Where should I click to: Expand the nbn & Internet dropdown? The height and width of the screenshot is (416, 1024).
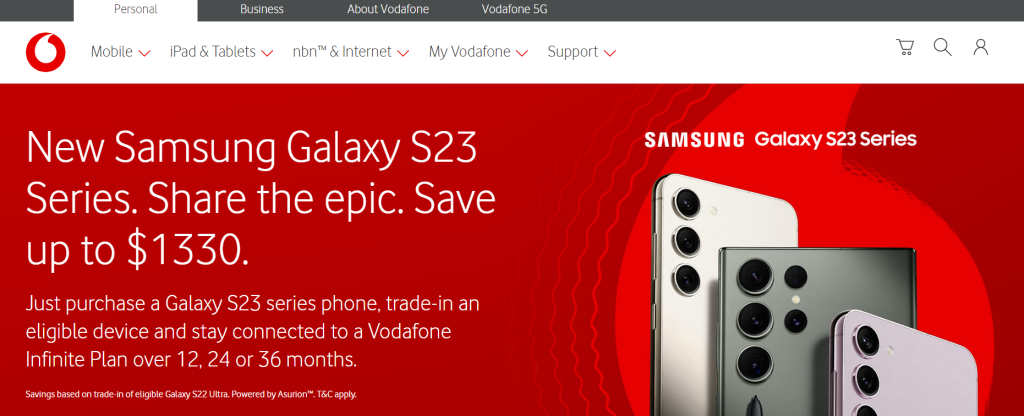pos(351,52)
